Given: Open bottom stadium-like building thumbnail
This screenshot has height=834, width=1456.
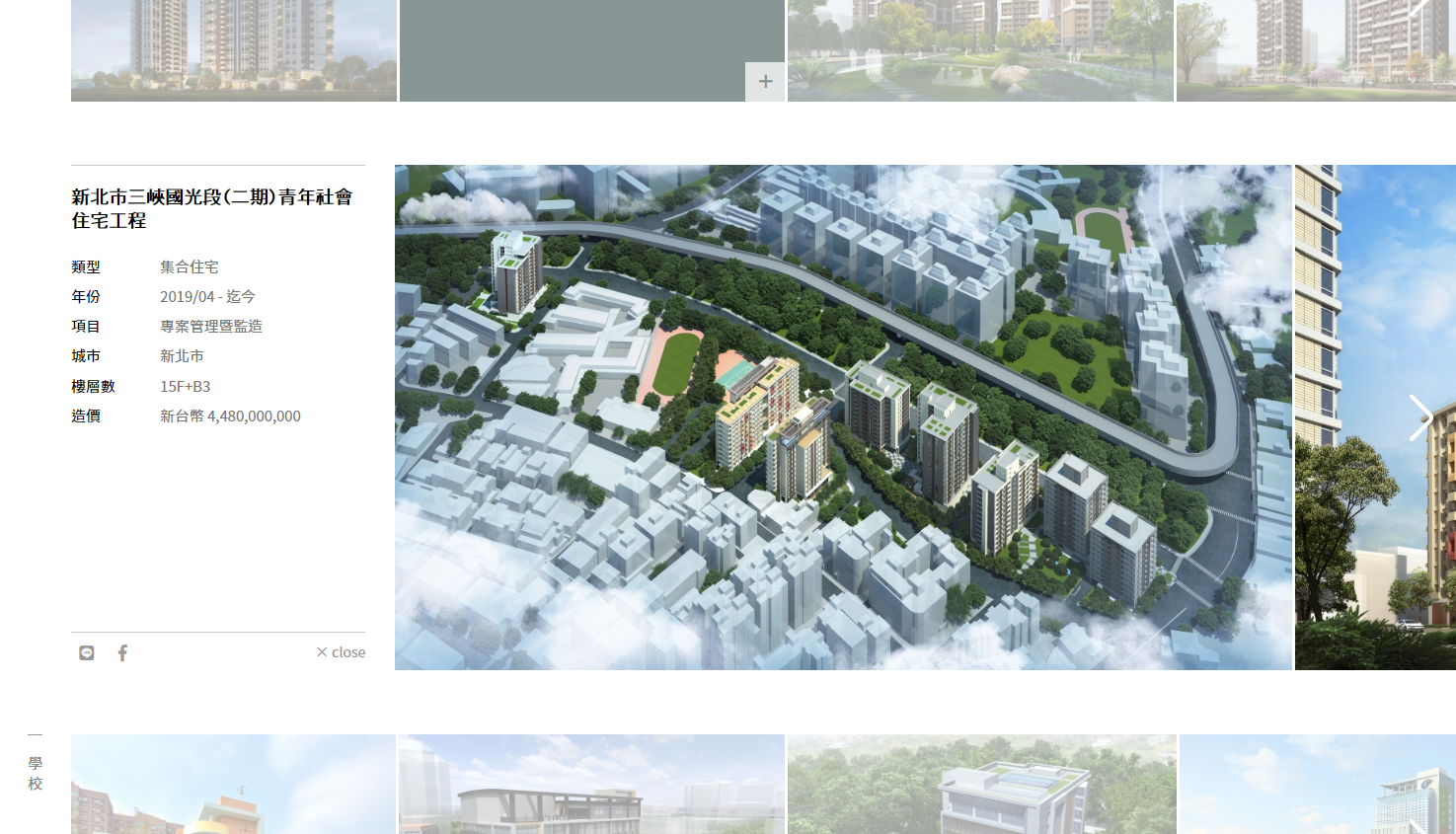Looking at the screenshot, I should [x=592, y=785].
